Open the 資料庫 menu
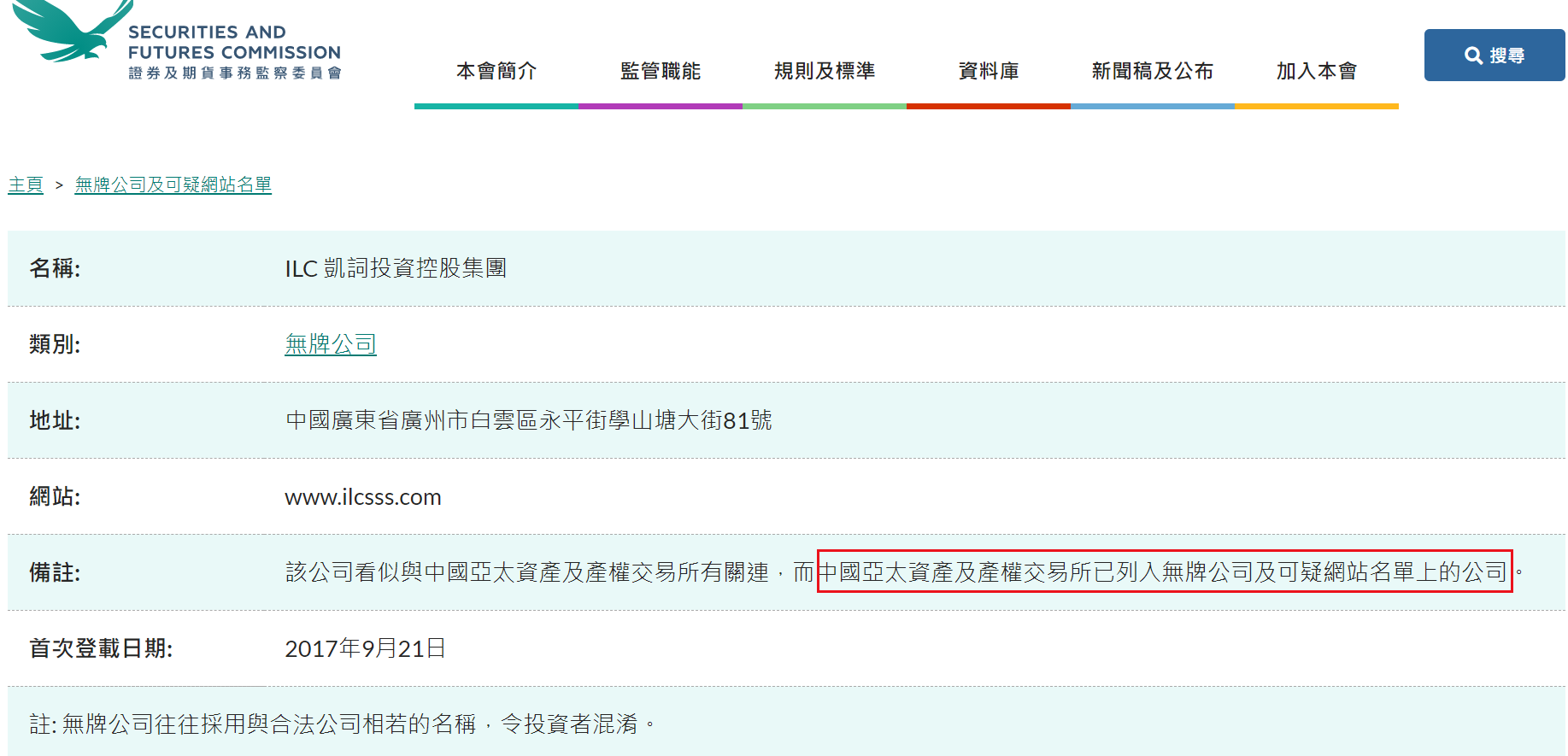 (x=989, y=71)
